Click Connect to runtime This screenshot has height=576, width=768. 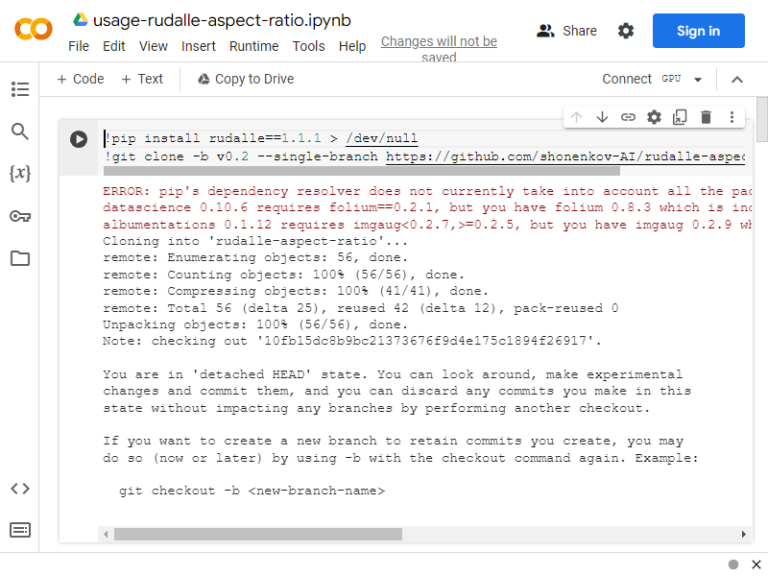(626, 79)
